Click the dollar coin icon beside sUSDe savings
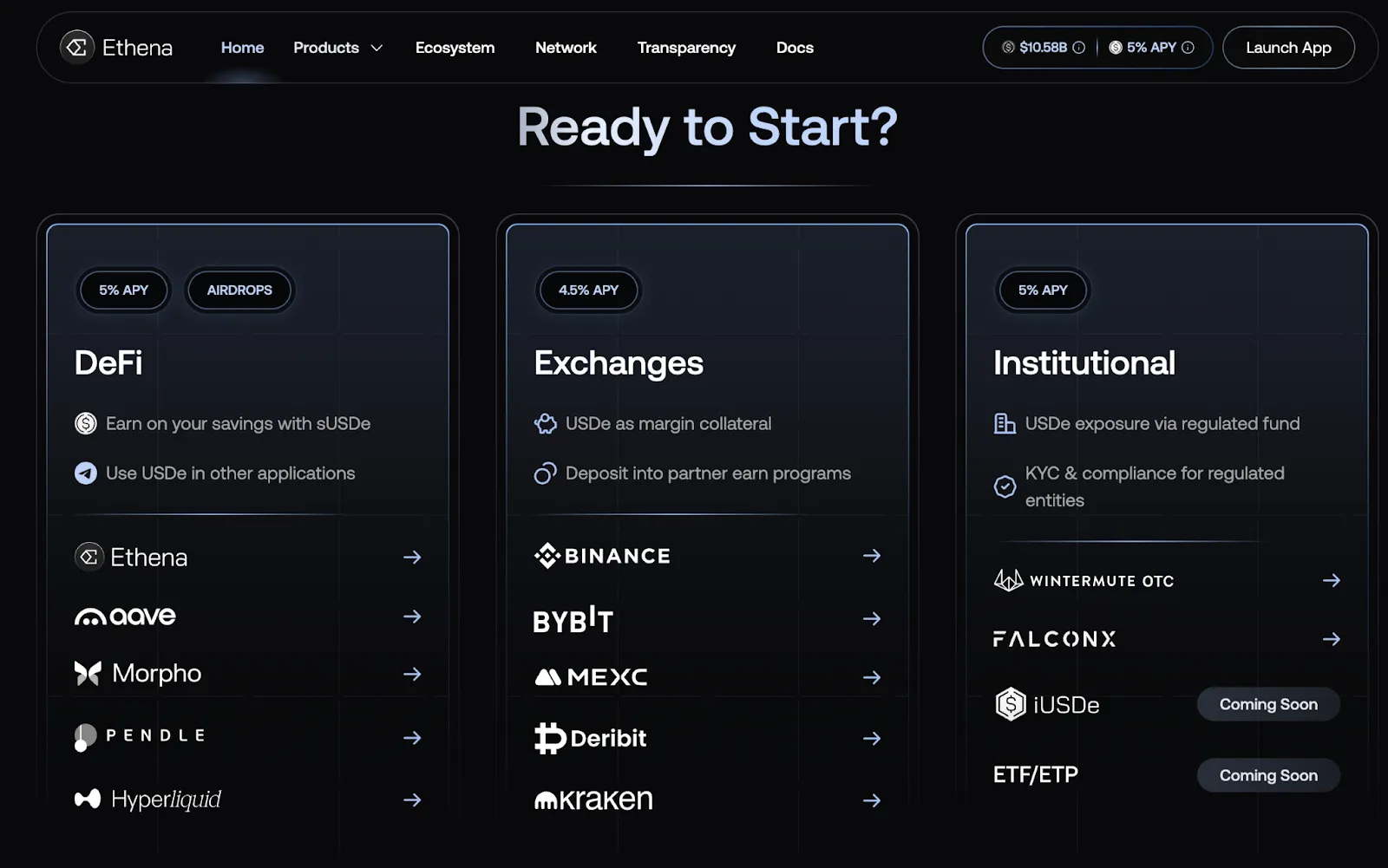1388x868 pixels. 85,423
